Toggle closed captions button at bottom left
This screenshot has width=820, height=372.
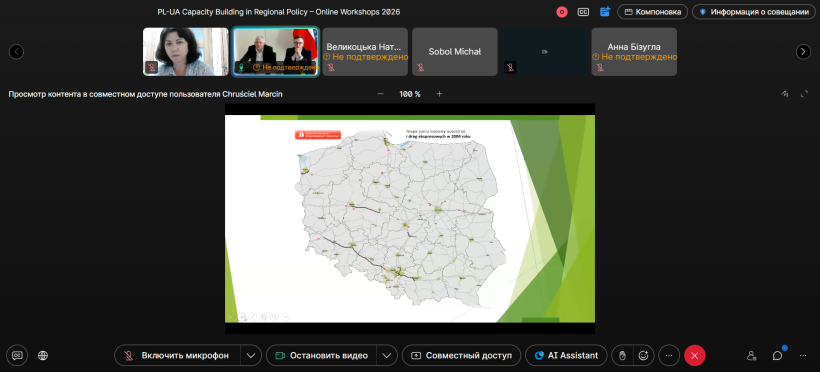point(17,355)
